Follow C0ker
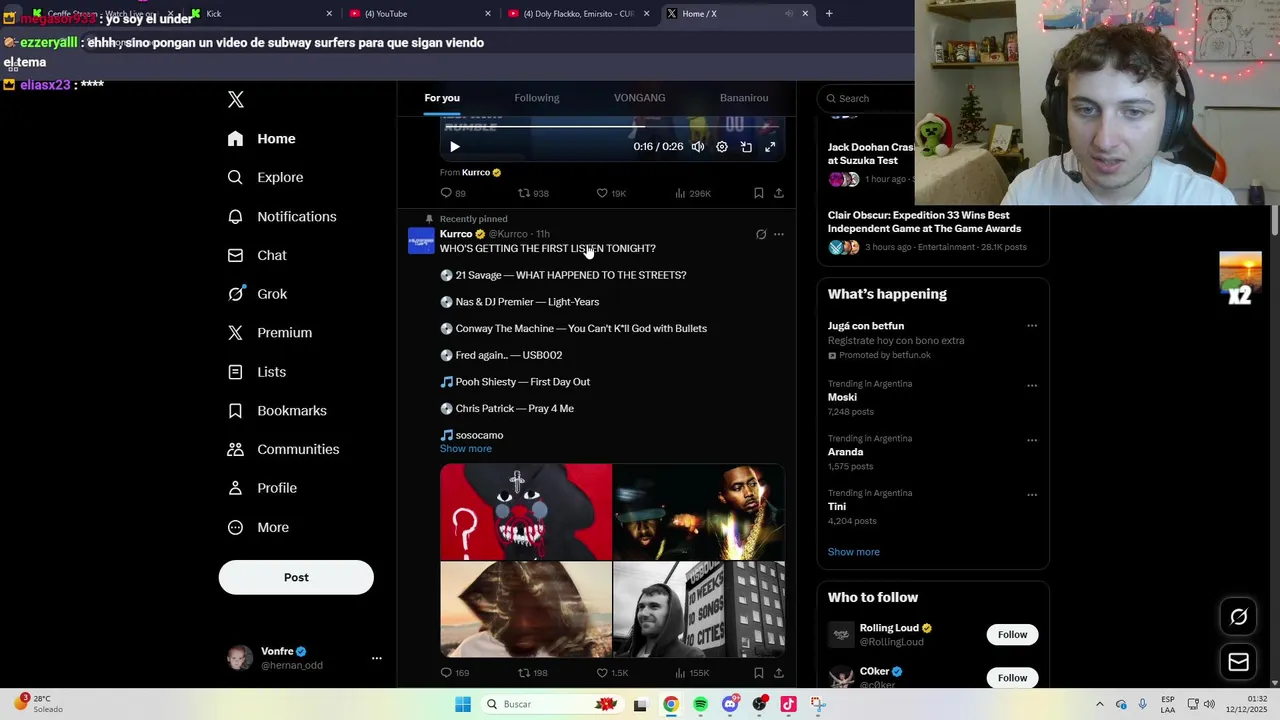Image resolution: width=1280 pixels, height=720 pixels. [1012, 678]
